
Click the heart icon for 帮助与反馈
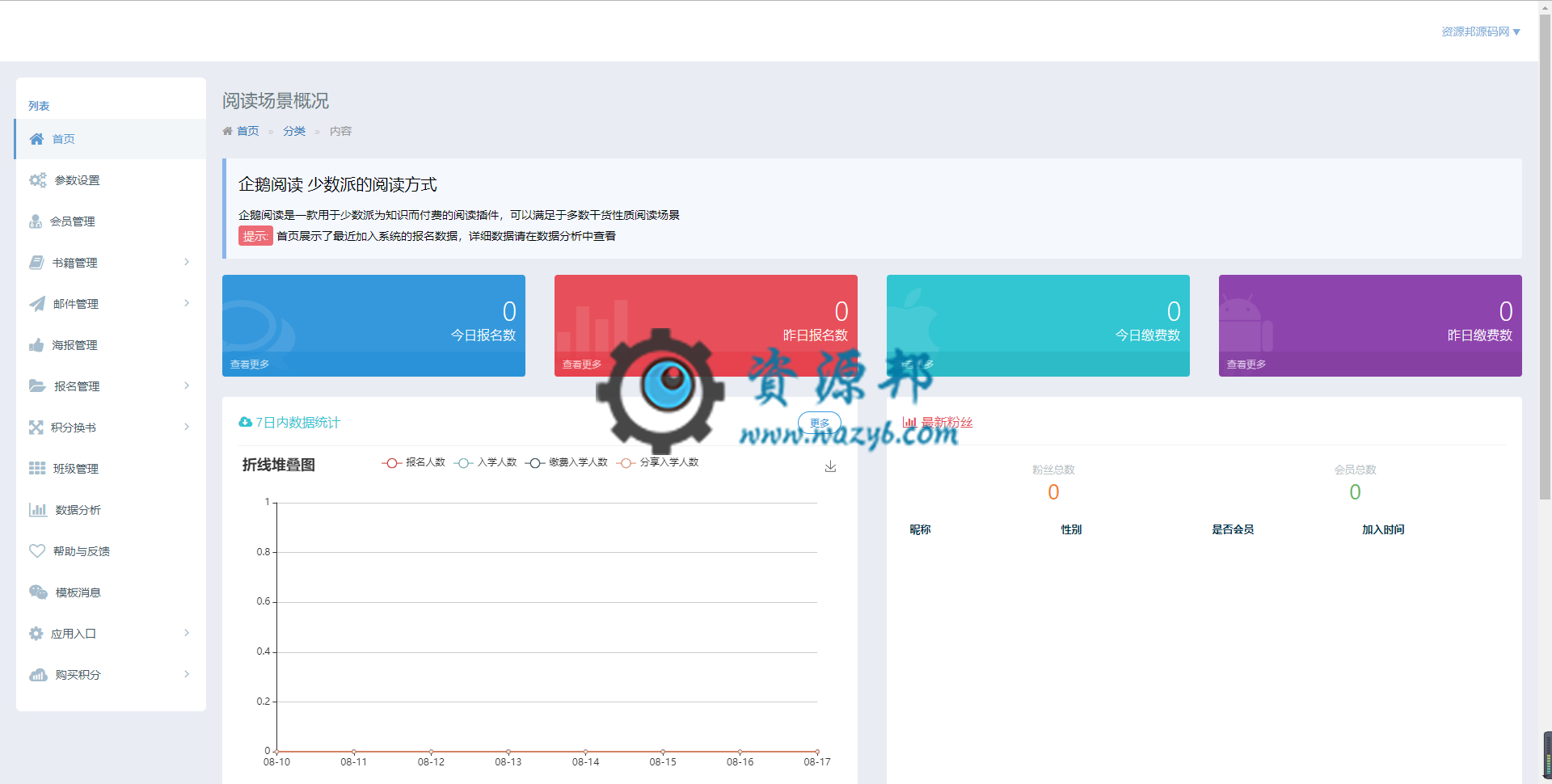pos(37,551)
